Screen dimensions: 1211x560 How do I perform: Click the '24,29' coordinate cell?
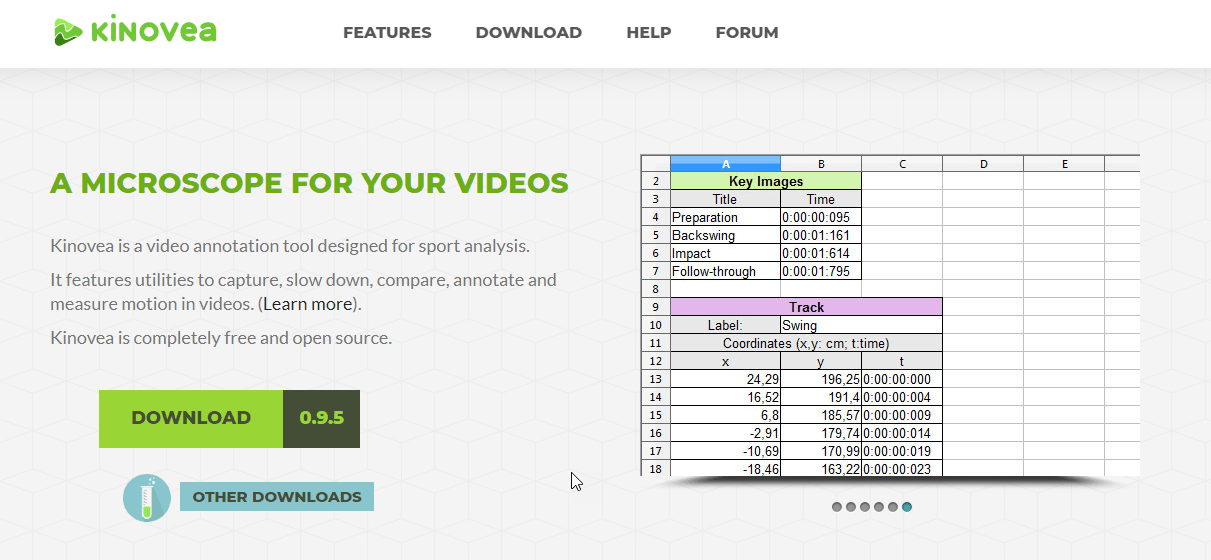coord(725,379)
